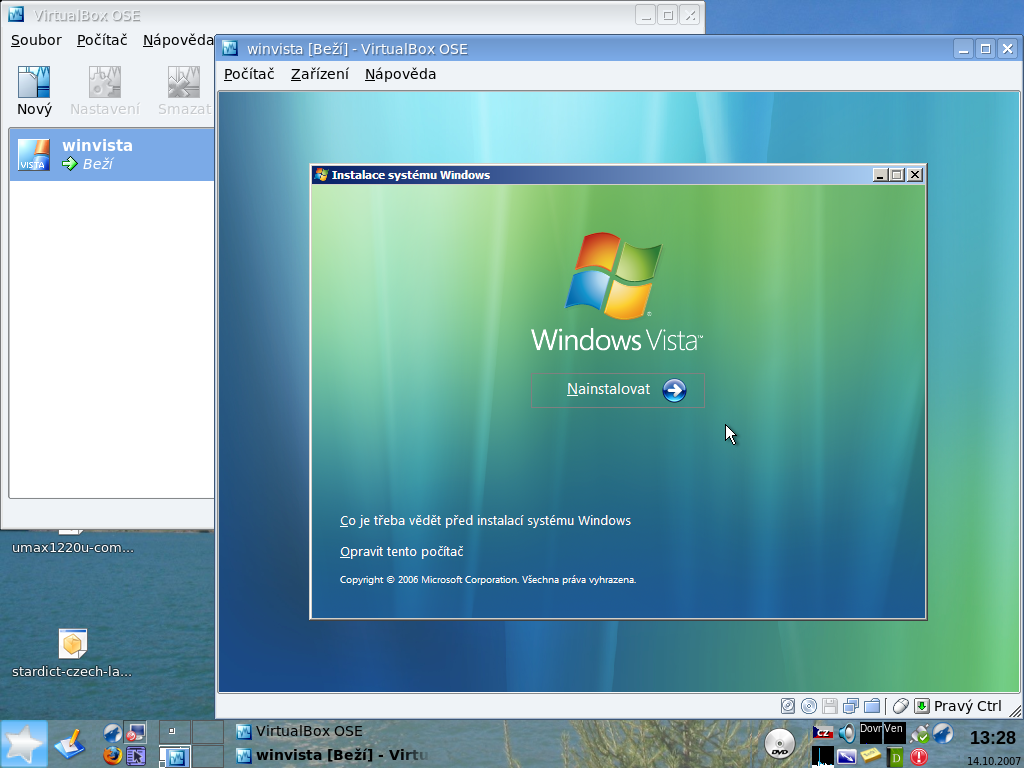1024x768 pixels.
Task: Open 'Co je třeba vědět' info link
Action: pyautogui.click(x=485, y=521)
